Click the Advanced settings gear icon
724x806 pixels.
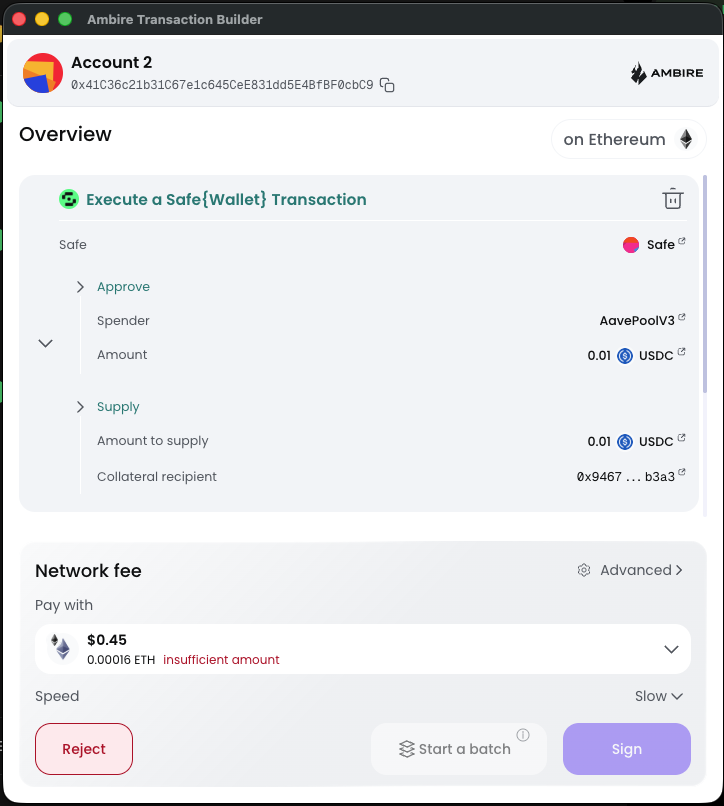(584, 570)
